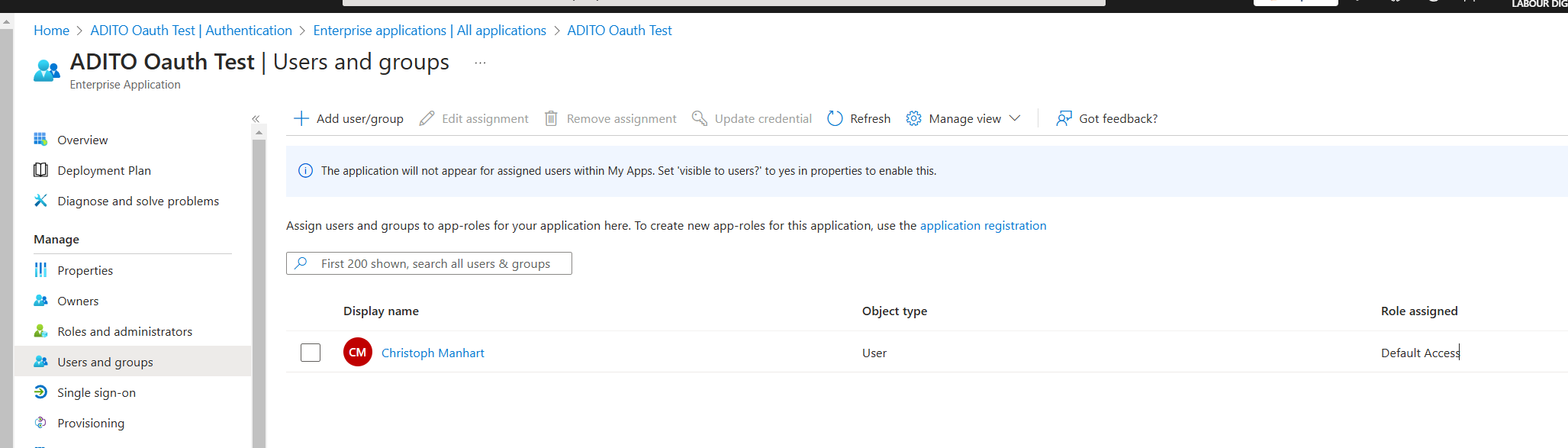Click the last ADITO Oauth Test breadcrumb
This screenshot has height=448, width=1568.
pyautogui.click(x=620, y=31)
